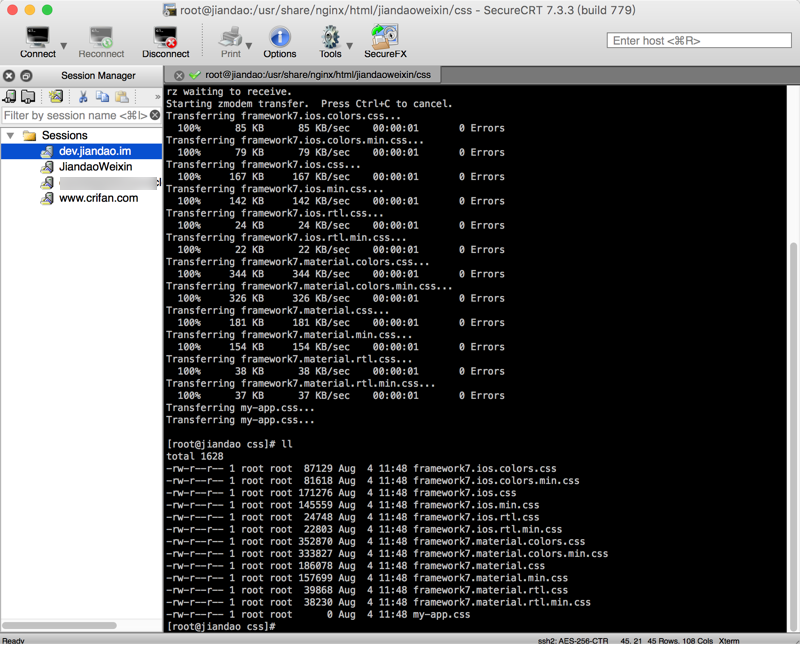Click 'framework7.material.rtl.min.css' in listing
Image resolution: width=800 pixels, height=651 pixels.
point(502,603)
